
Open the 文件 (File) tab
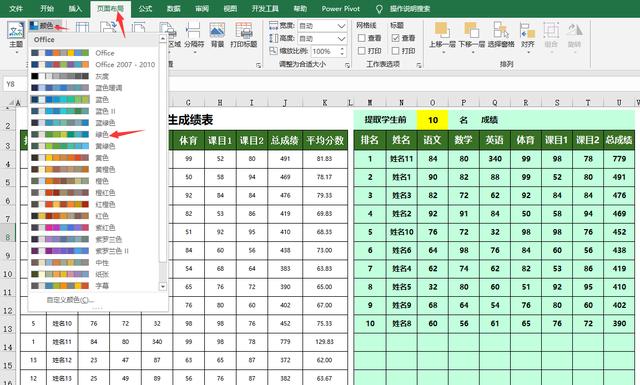point(16,9)
